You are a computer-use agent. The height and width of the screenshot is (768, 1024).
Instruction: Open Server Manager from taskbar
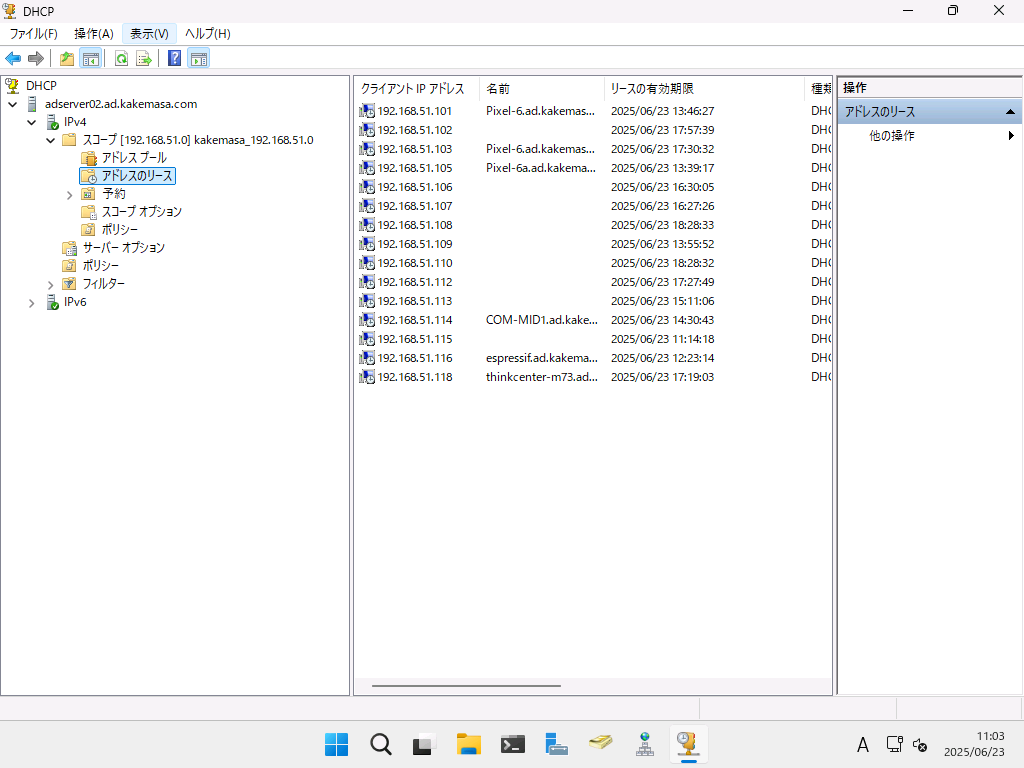pos(556,744)
